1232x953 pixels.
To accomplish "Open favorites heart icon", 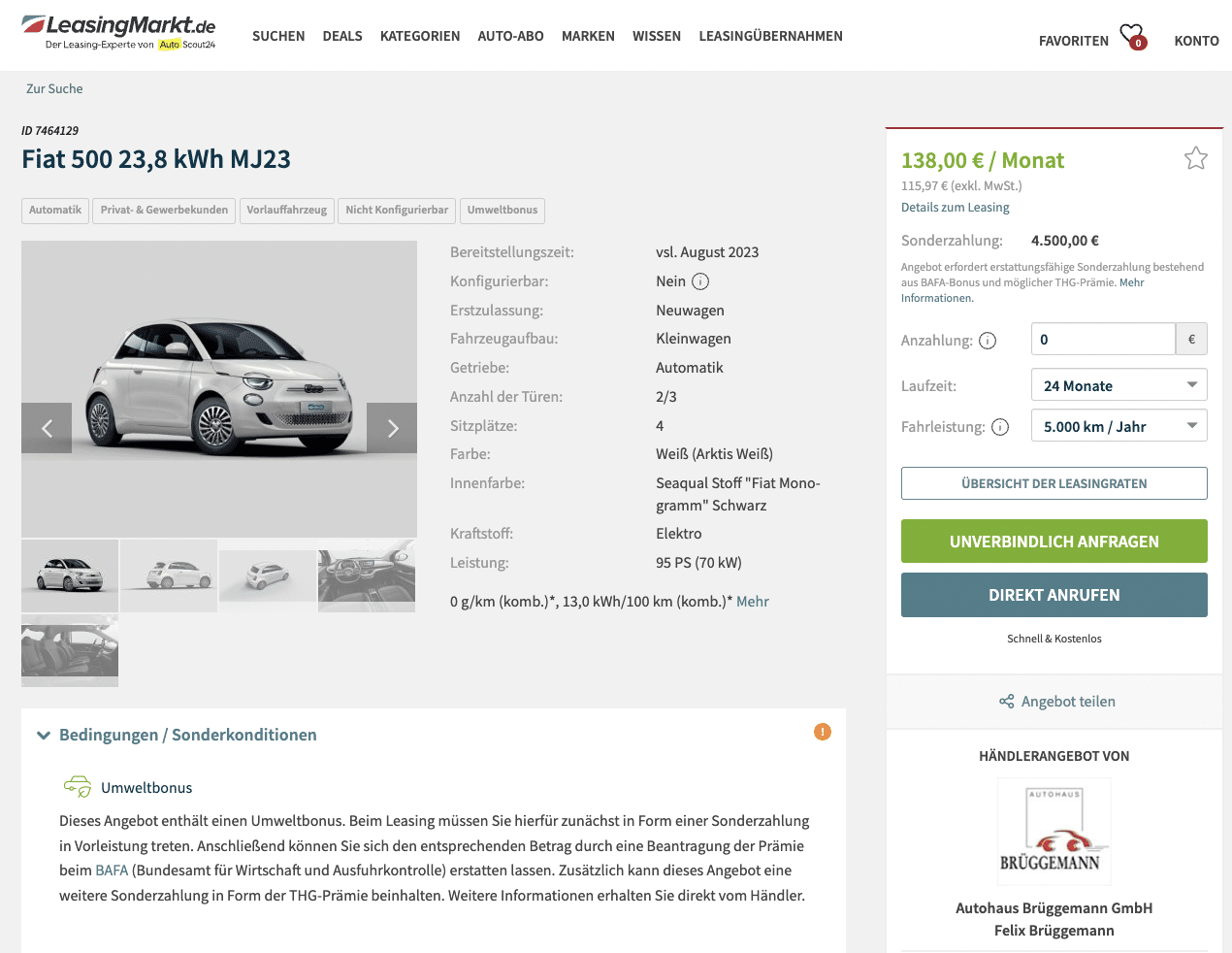I will tap(1133, 37).
